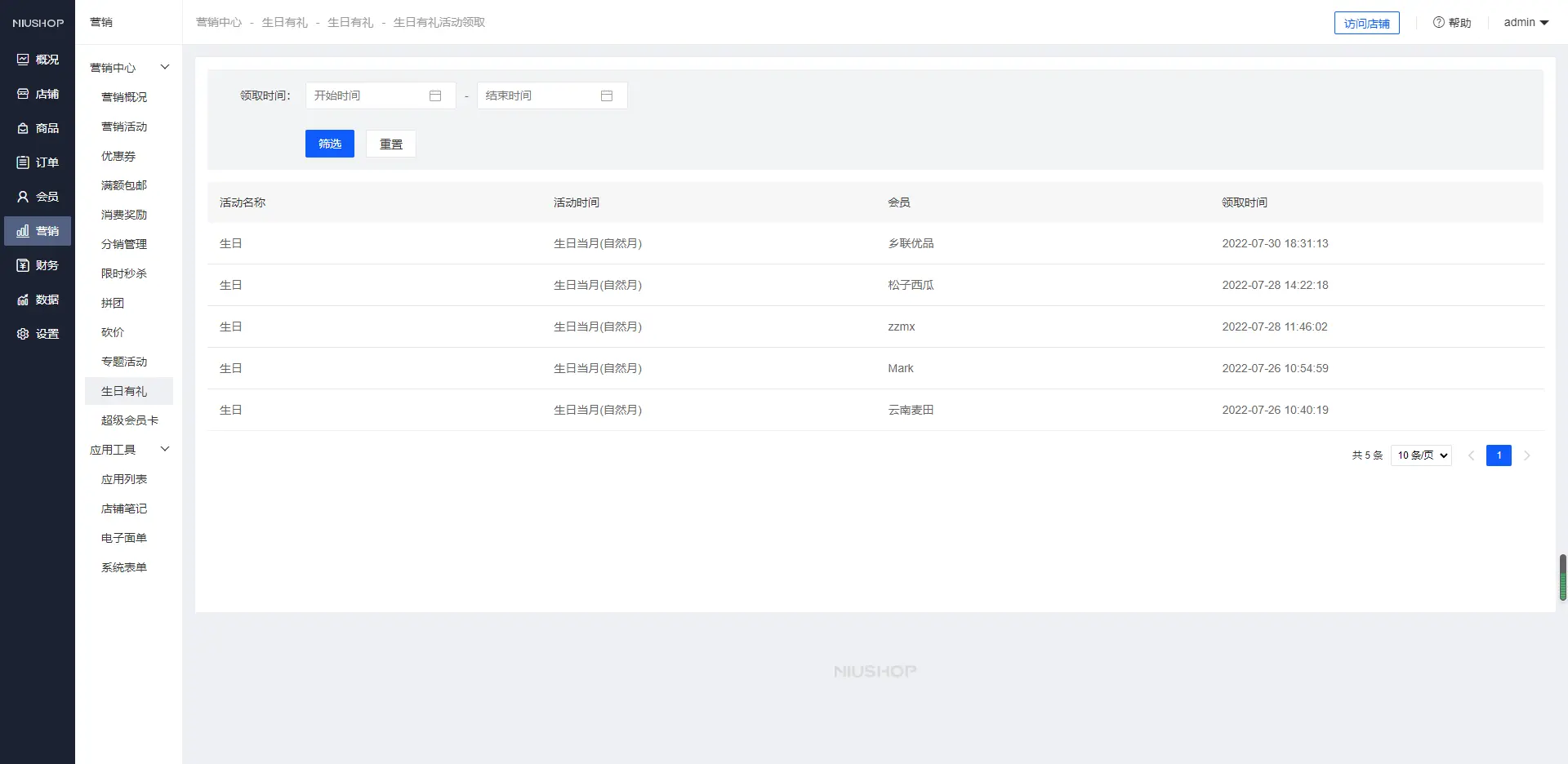Open the Store (店铺) sidebar icon

23,94
